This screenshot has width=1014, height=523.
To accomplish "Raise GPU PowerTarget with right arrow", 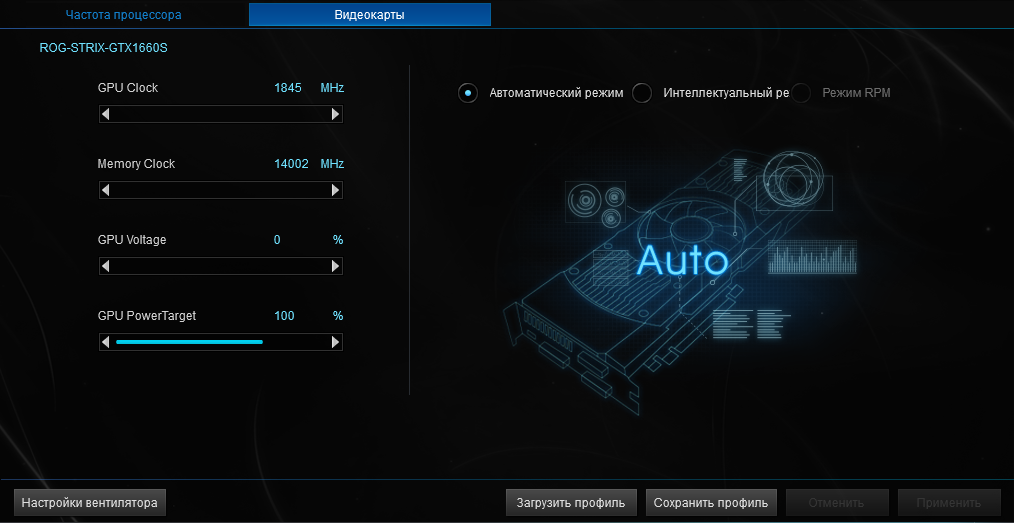I will 336,342.
